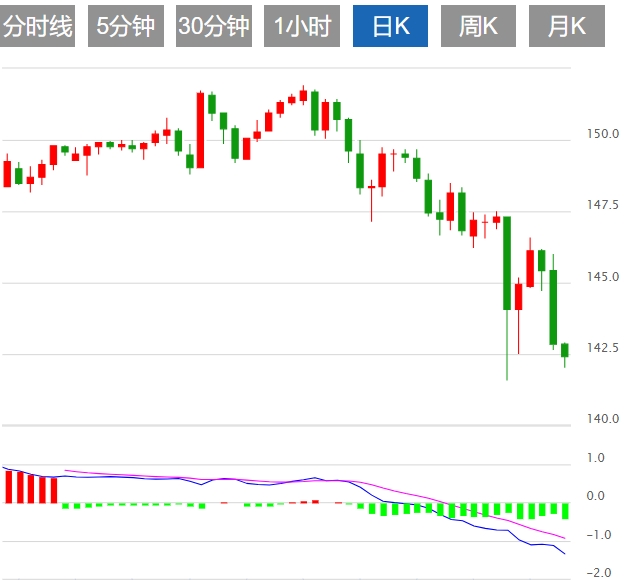Click the 142.5 price axis label

point(603,348)
